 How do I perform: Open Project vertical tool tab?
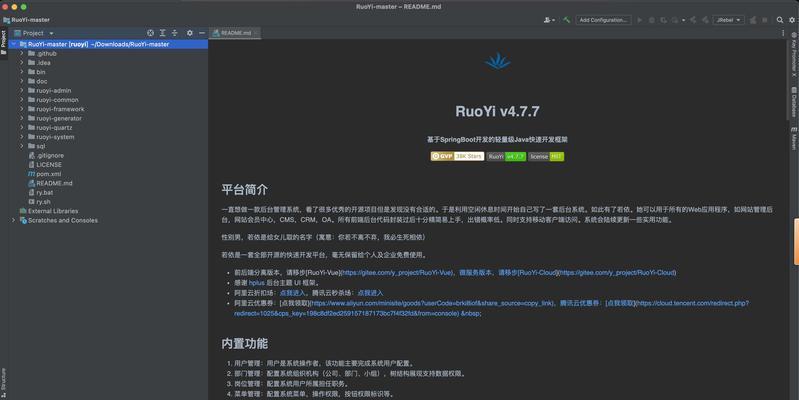coord(3,42)
